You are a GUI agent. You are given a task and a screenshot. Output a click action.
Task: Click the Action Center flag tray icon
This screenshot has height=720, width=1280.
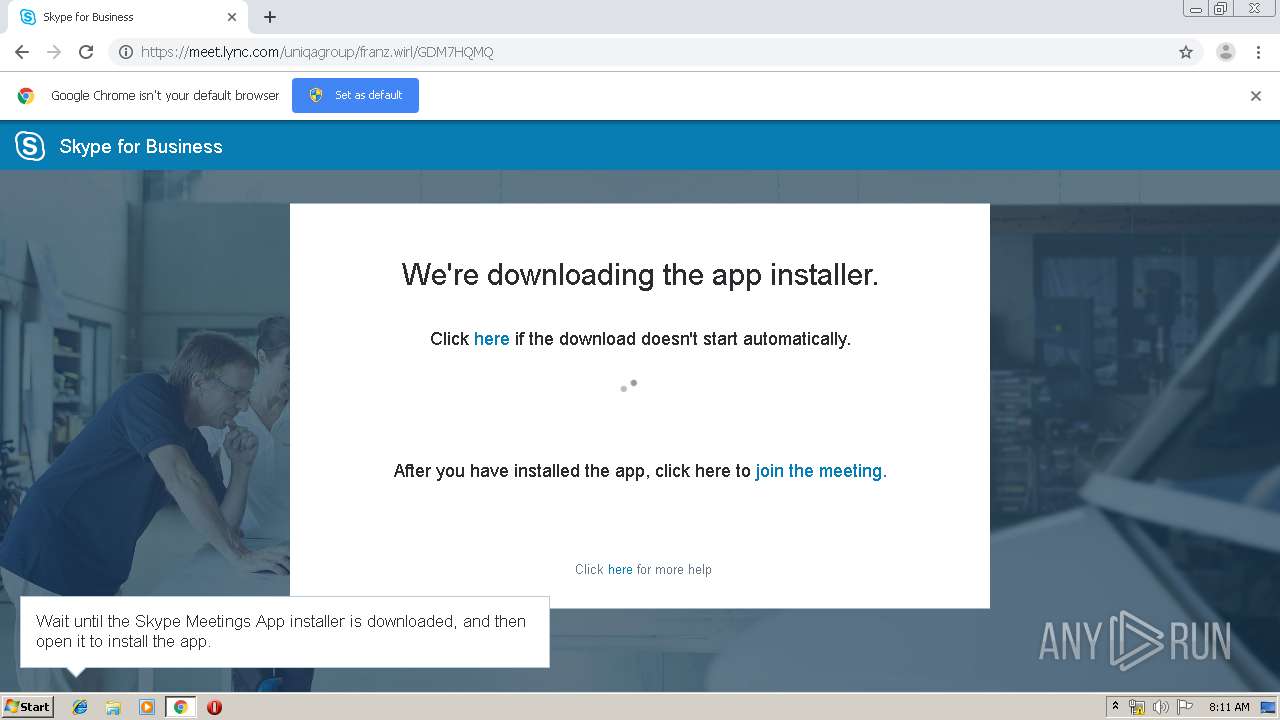pyautogui.click(x=1185, y=707)
